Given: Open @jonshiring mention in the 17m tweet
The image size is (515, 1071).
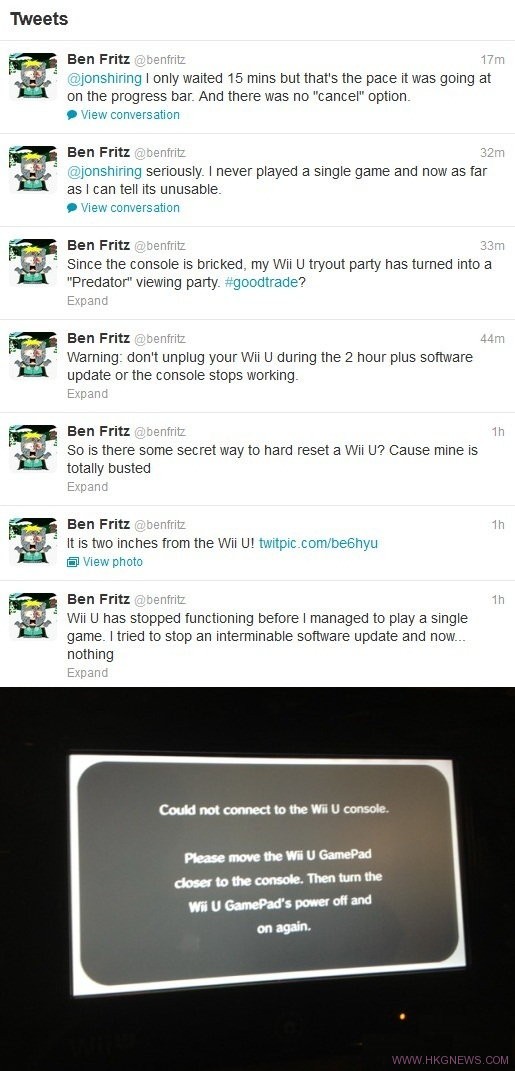Looking at the screenshot, I should (105, 79).
